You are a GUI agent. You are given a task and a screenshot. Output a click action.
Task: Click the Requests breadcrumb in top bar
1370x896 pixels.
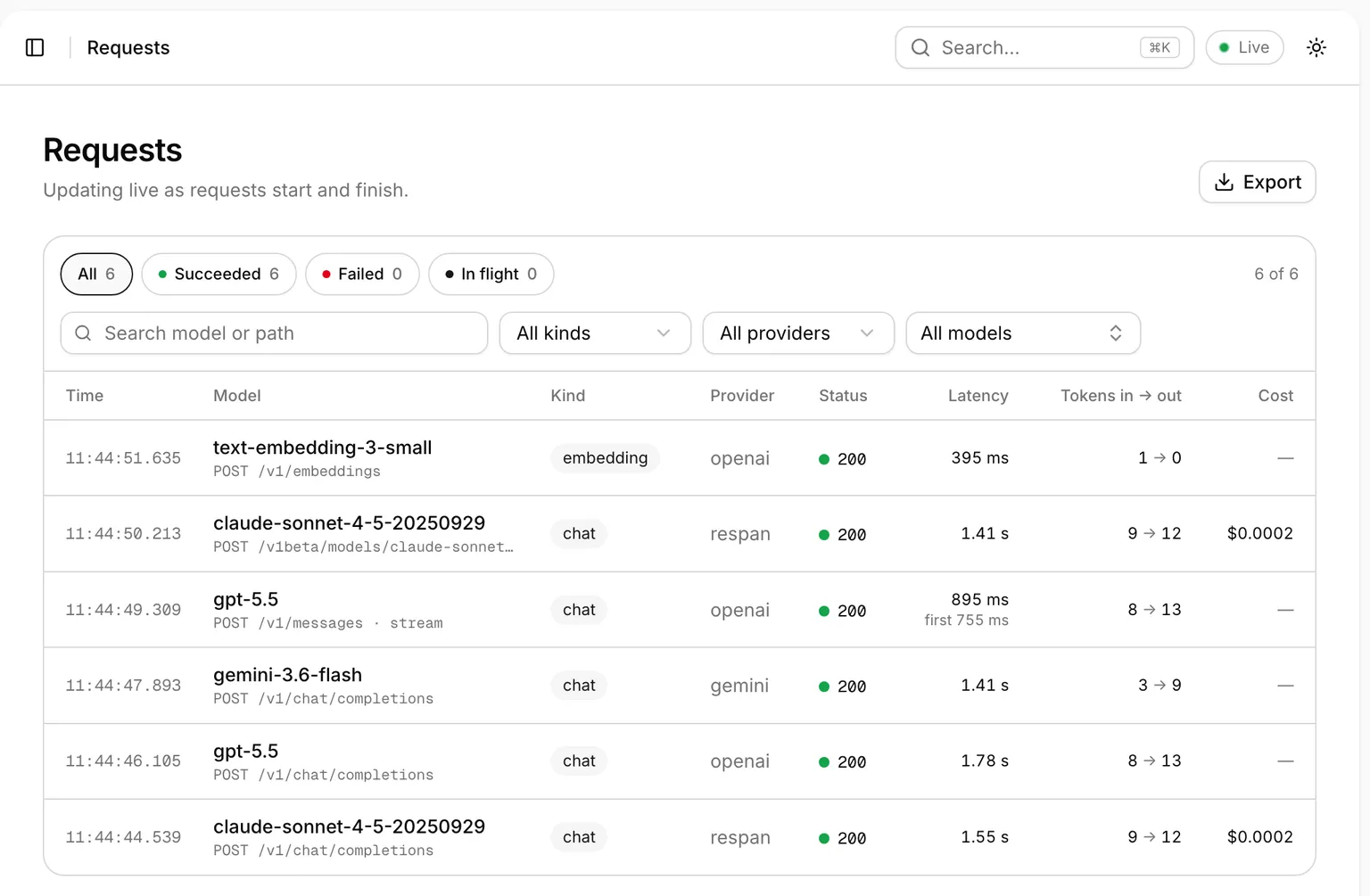[x=128, y=47]
